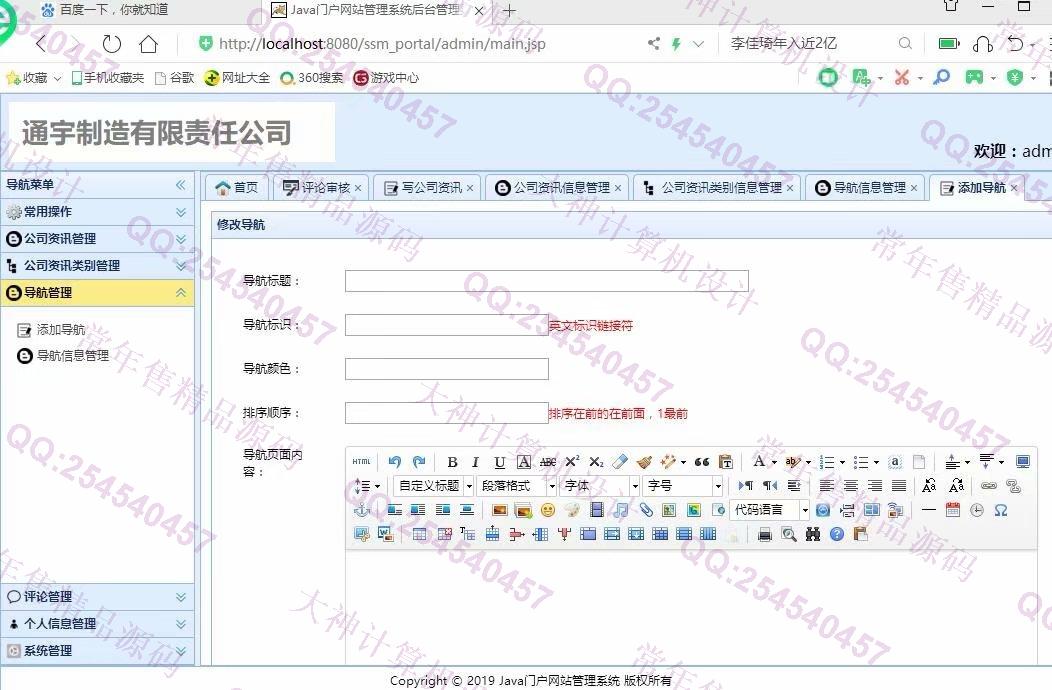
Task: Click the undo arrow in editor toolbar
Action: pyautogui.click(x=394, y=462)
